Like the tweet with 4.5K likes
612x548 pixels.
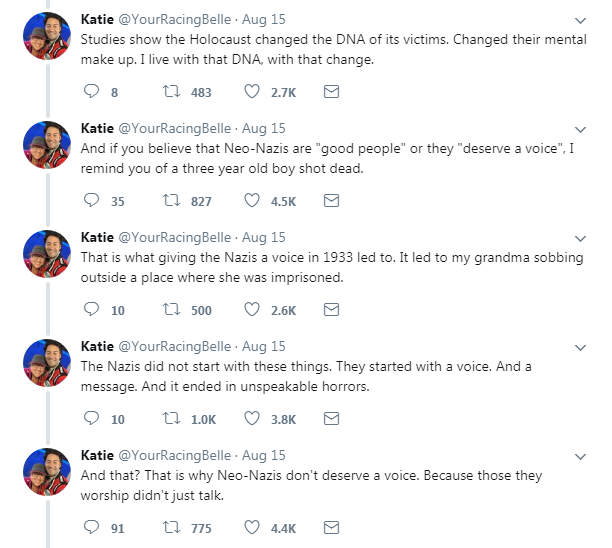pyautogui.click(x=252, y=201)
